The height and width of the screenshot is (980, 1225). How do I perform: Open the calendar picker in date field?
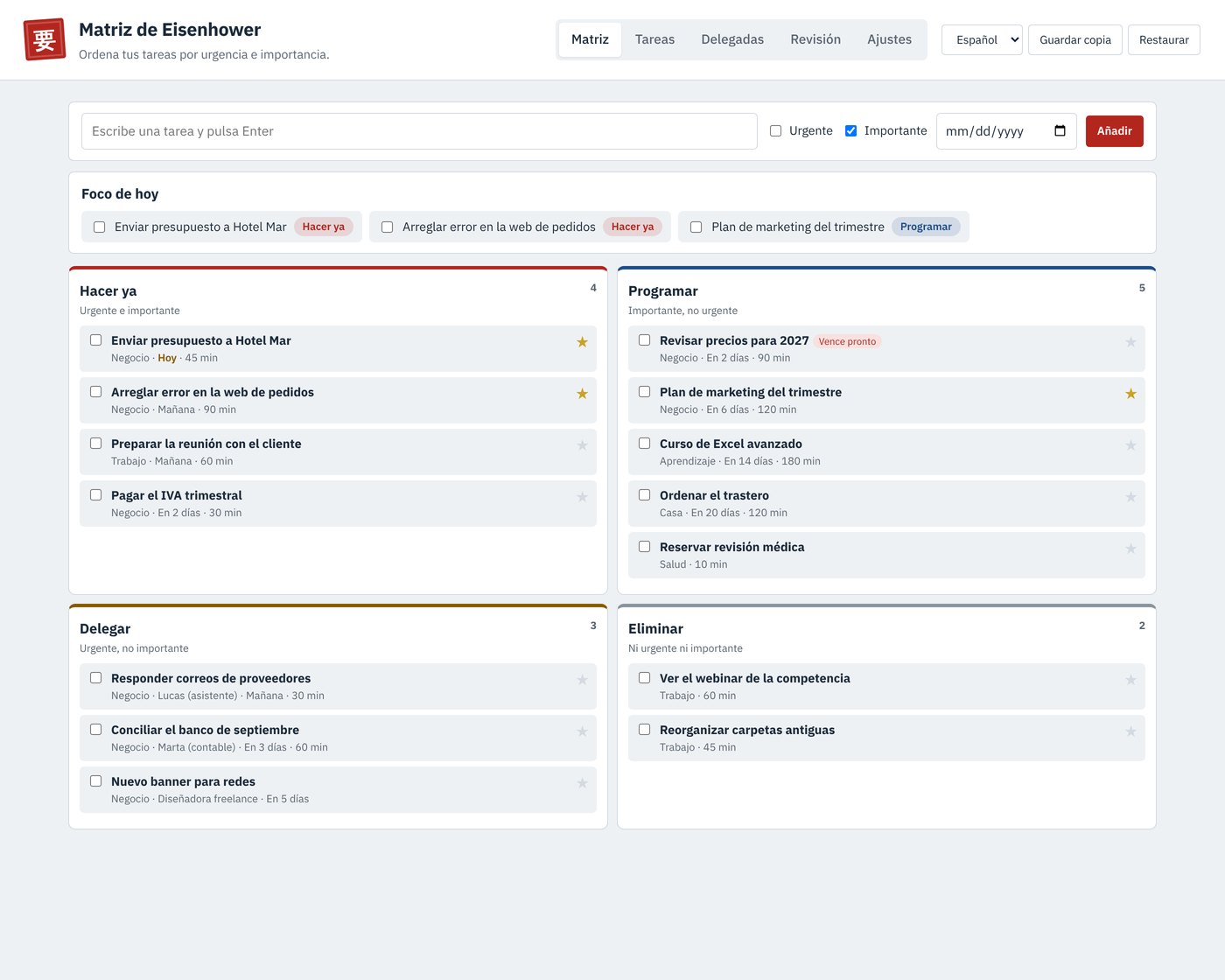[1060, 131]
